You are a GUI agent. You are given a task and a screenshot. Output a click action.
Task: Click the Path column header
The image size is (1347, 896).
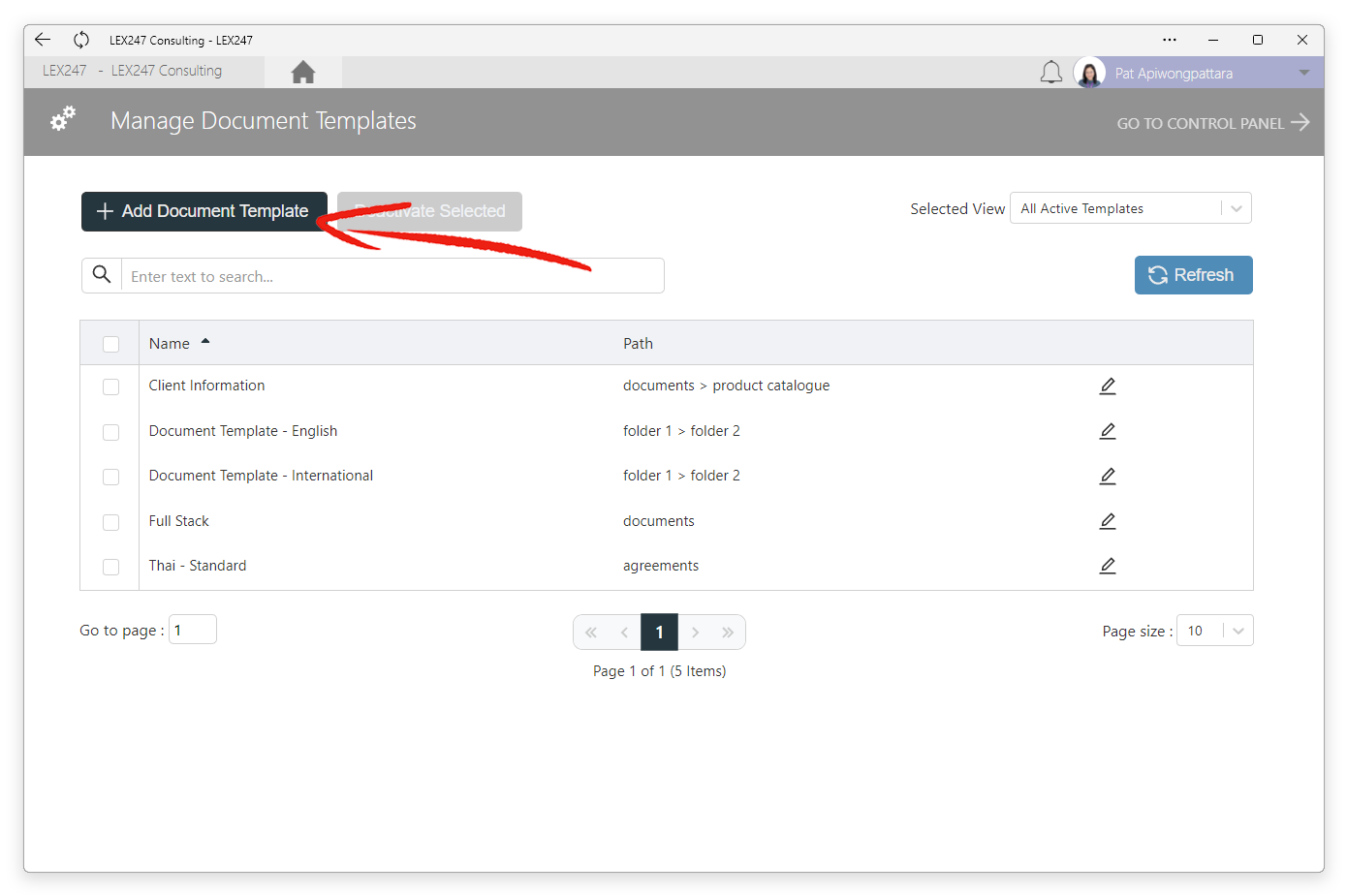click(638, 344)
